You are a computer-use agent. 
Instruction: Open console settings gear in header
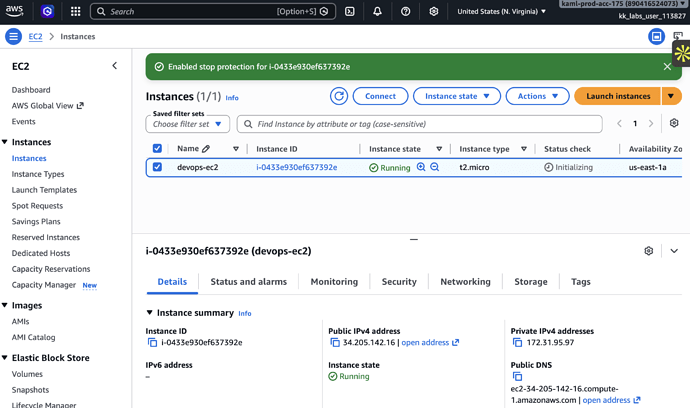click(x=434, y=11)
